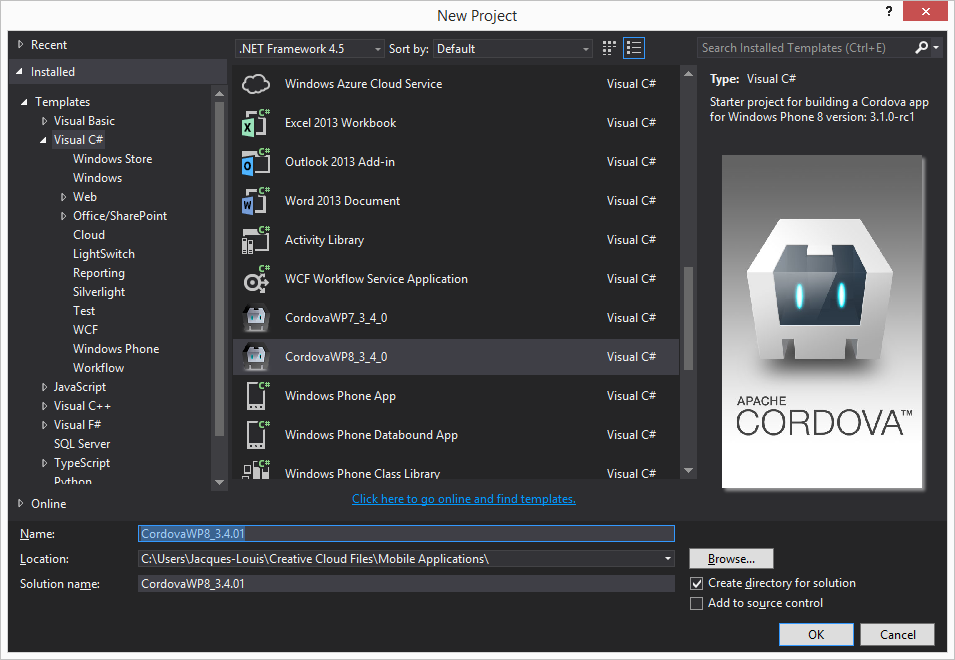Expand the Visual F# node arrow
Screen dimensions: 955x660
pos(44,425)
